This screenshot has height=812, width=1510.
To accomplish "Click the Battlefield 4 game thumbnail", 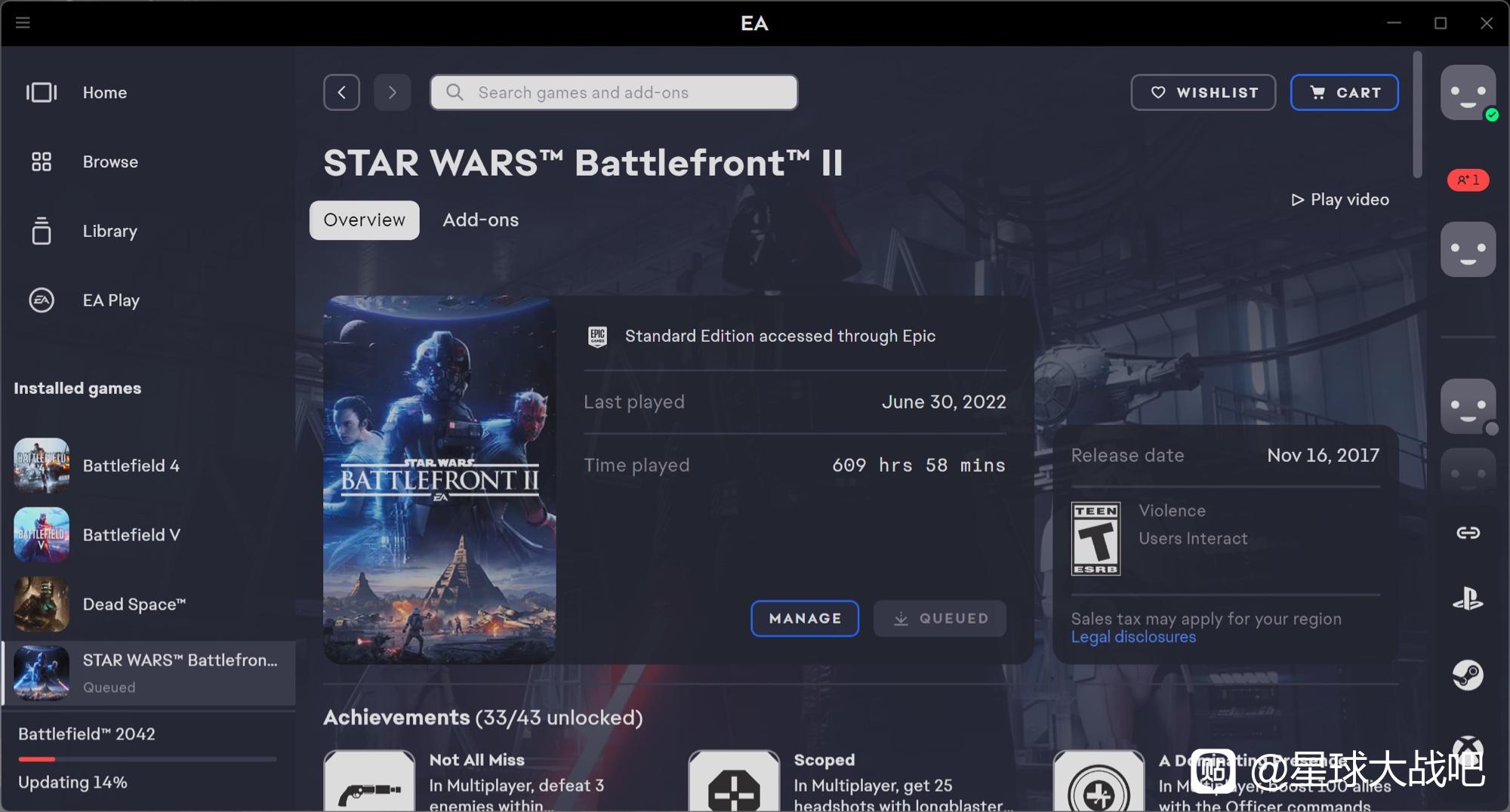I will click(42, 466).
